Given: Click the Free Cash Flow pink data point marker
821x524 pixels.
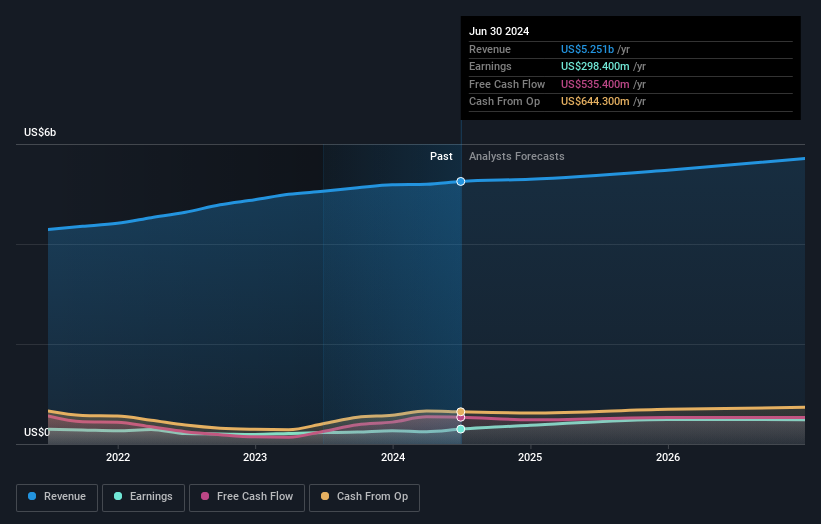Looking at the screenshot, I should (461, 418).
